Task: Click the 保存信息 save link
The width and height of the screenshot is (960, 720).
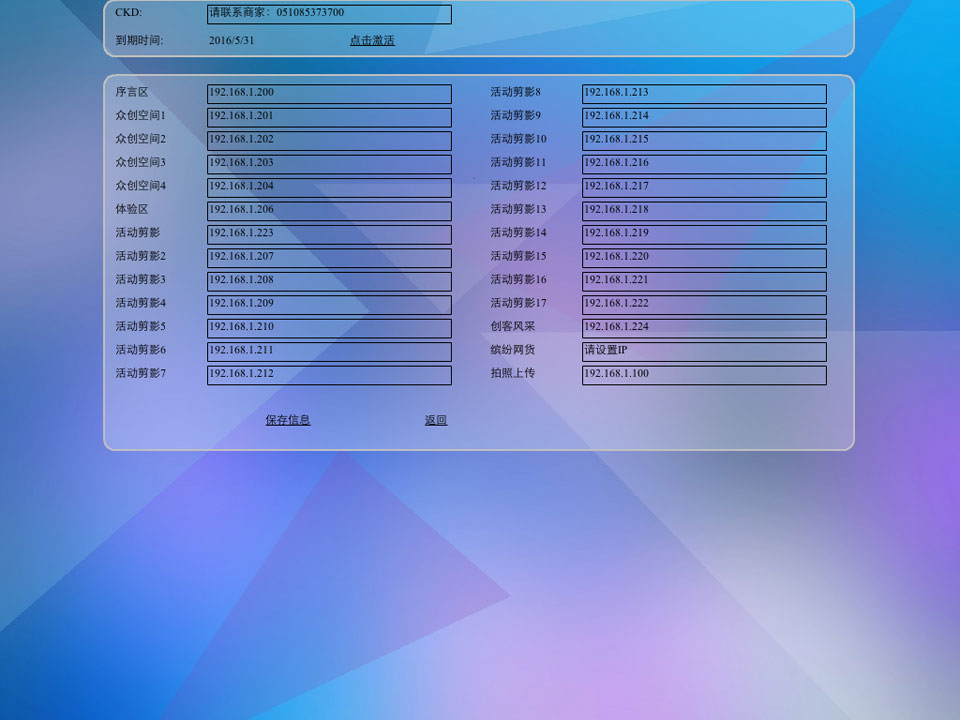Action: pos(288,420)
